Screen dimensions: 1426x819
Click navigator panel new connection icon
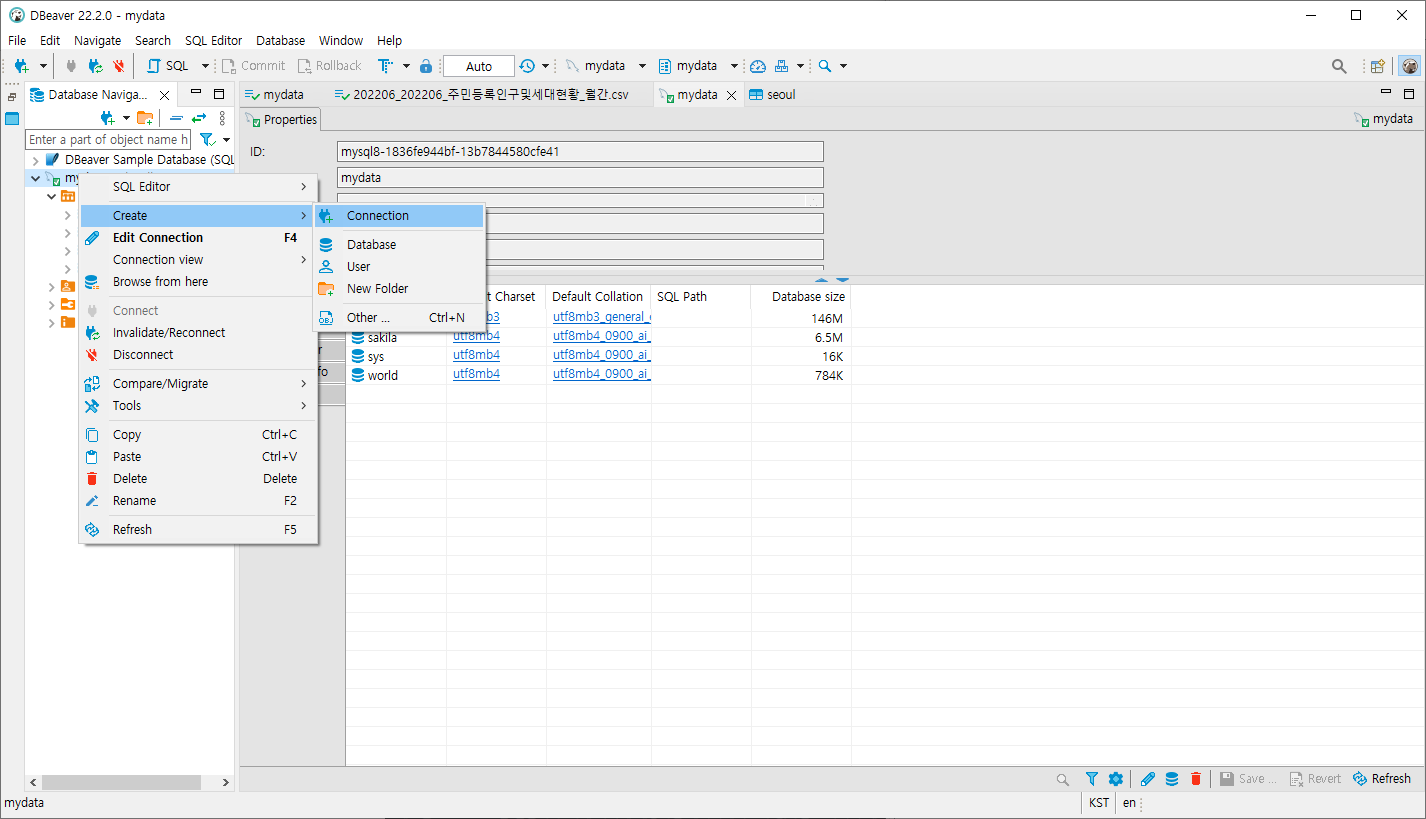pos(108,118)
